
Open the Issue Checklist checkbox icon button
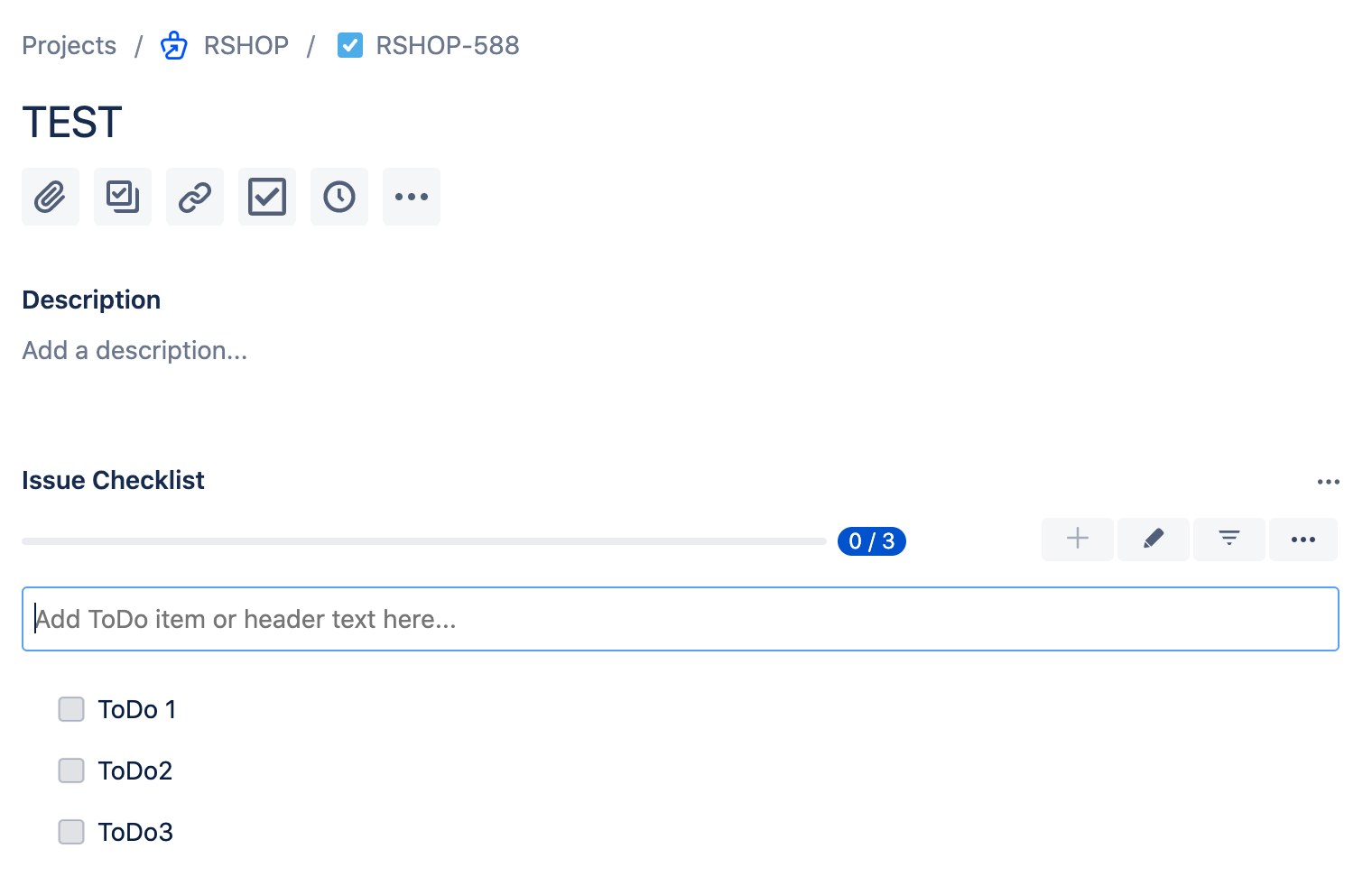(267, 197)
